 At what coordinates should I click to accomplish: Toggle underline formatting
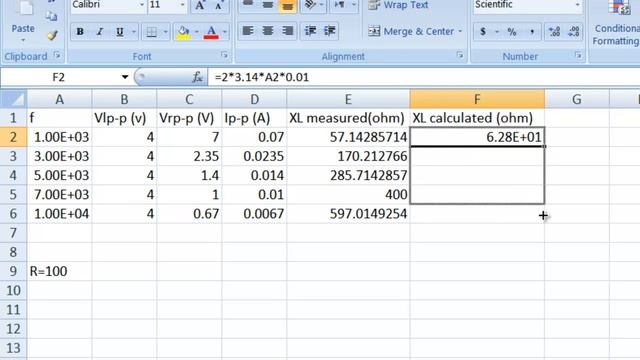[120, 31]
